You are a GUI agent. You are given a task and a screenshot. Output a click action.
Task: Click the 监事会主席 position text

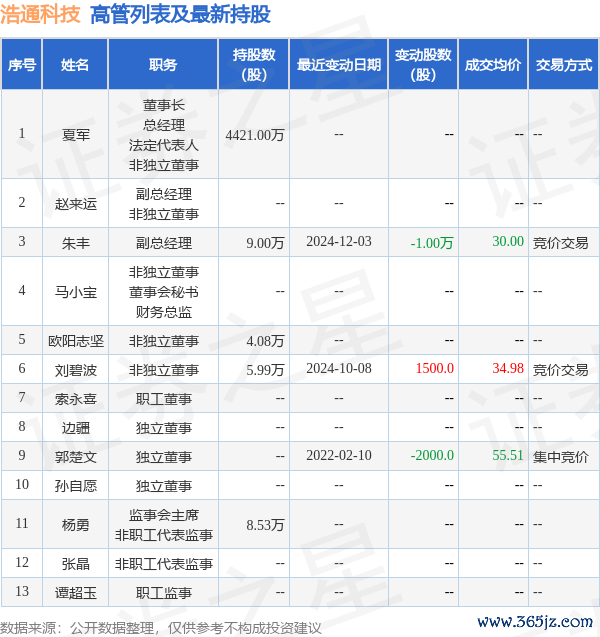164,515
